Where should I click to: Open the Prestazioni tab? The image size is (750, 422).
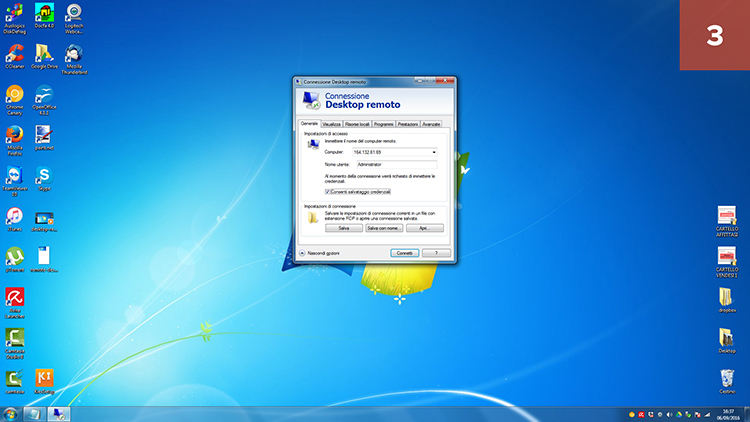point(407,124)
